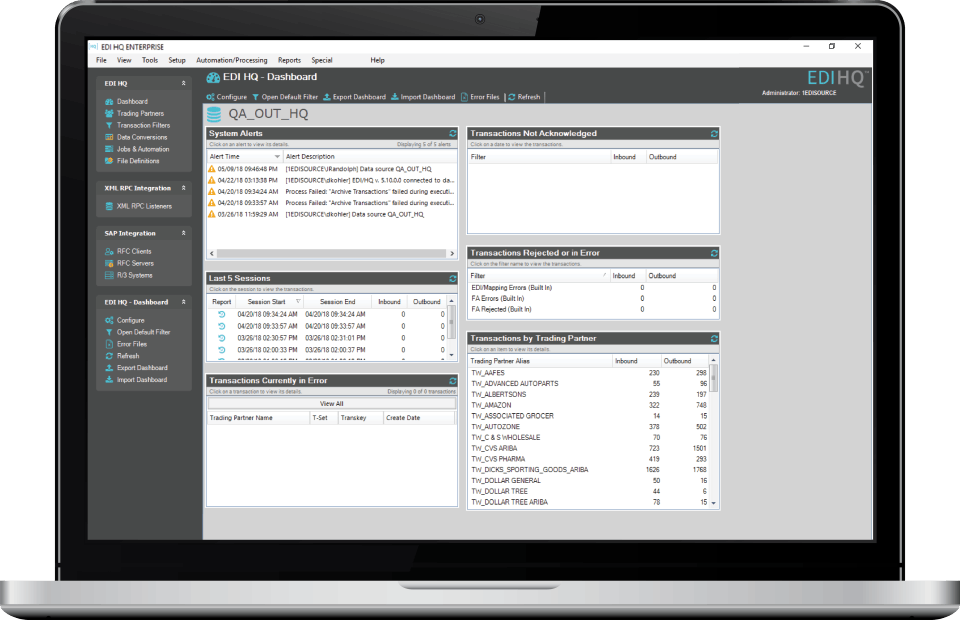
Task: Click Open Default Filter in the sidebar
Action: [138, 332]
